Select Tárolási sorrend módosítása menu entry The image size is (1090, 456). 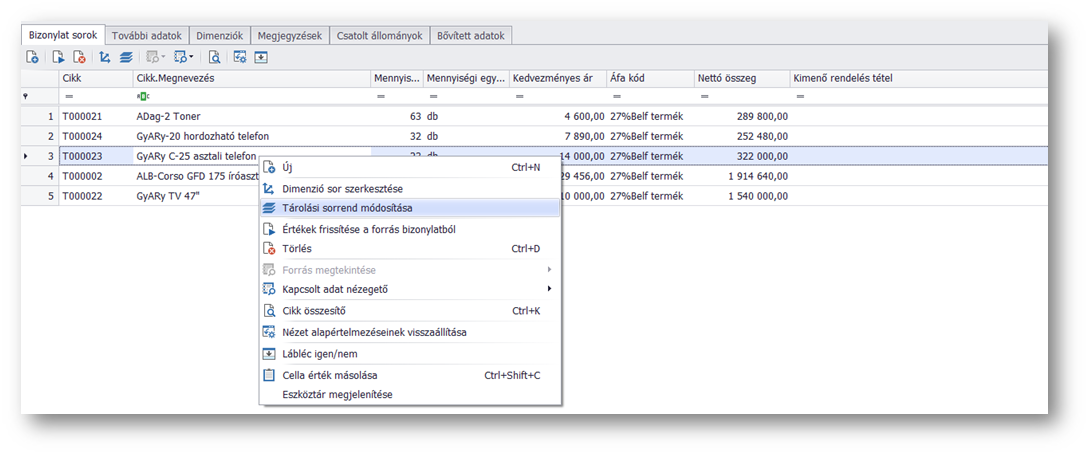347,208
